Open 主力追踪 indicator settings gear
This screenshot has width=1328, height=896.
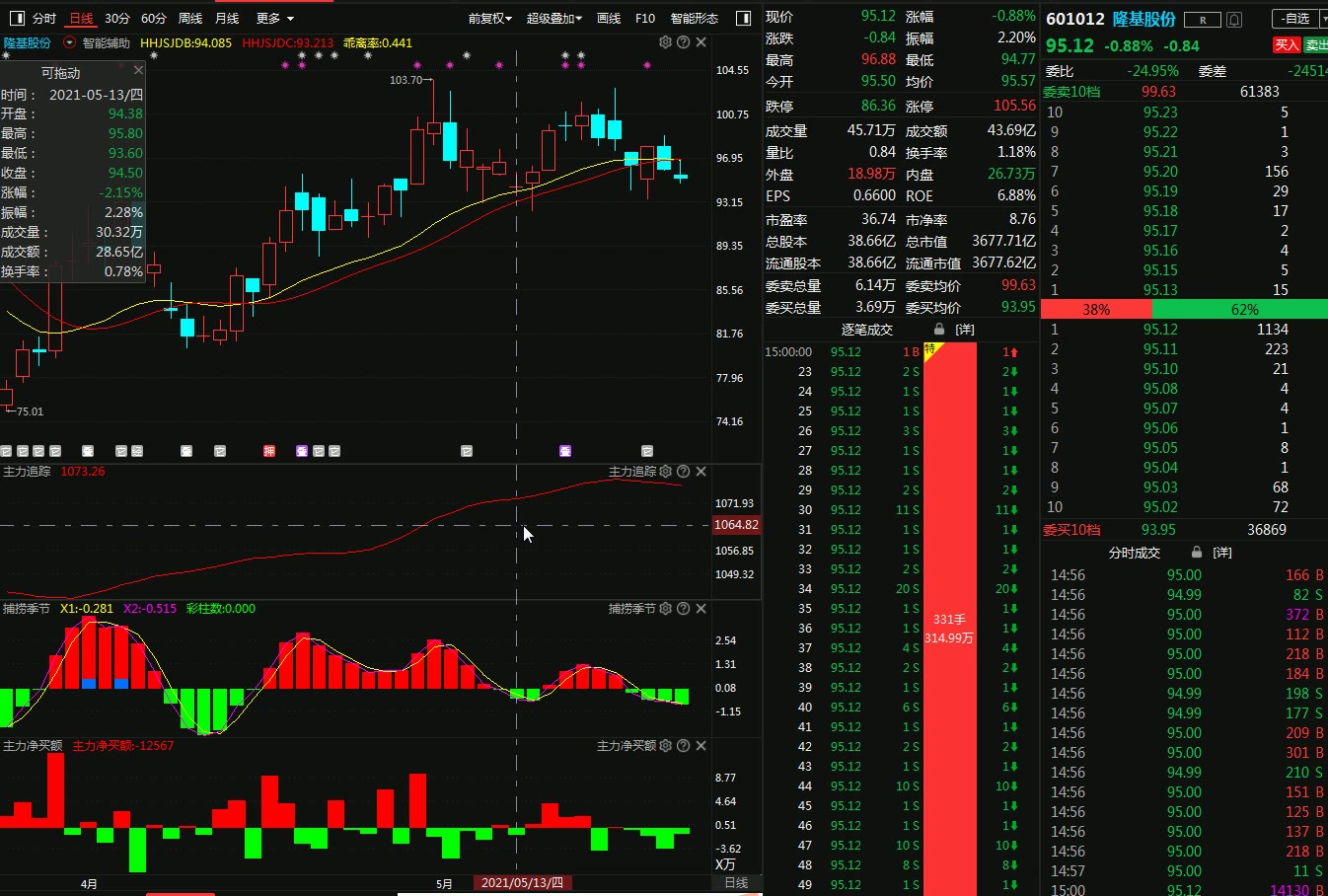coord(665,472)
